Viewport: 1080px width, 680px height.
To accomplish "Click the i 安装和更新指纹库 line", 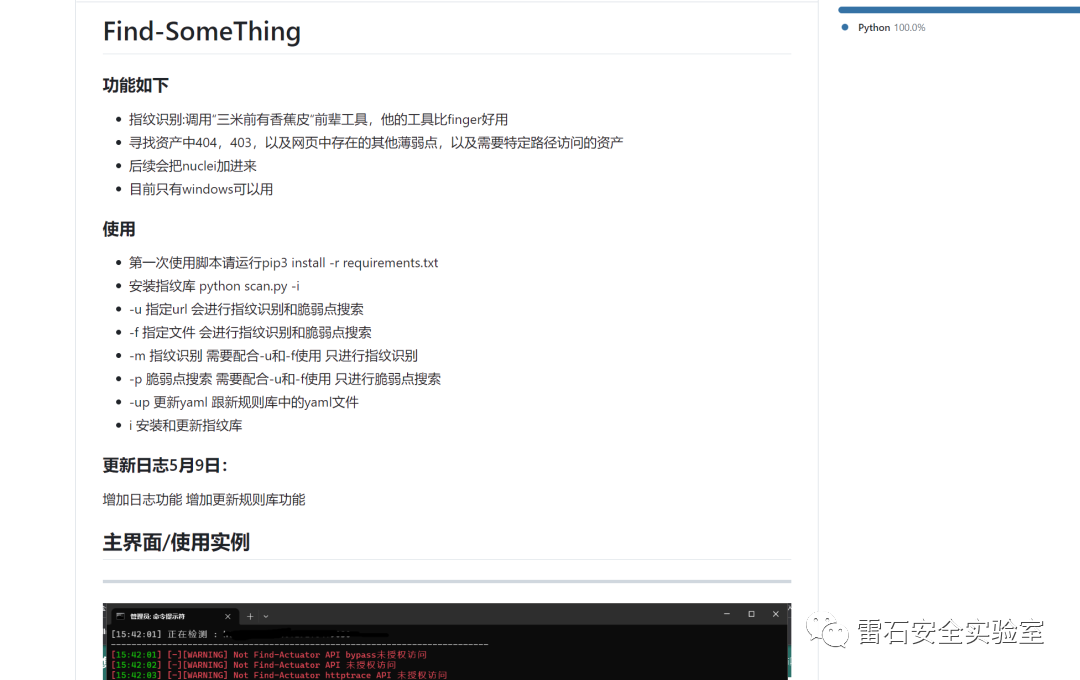I will pyautogui.click(x=185, y=426).
